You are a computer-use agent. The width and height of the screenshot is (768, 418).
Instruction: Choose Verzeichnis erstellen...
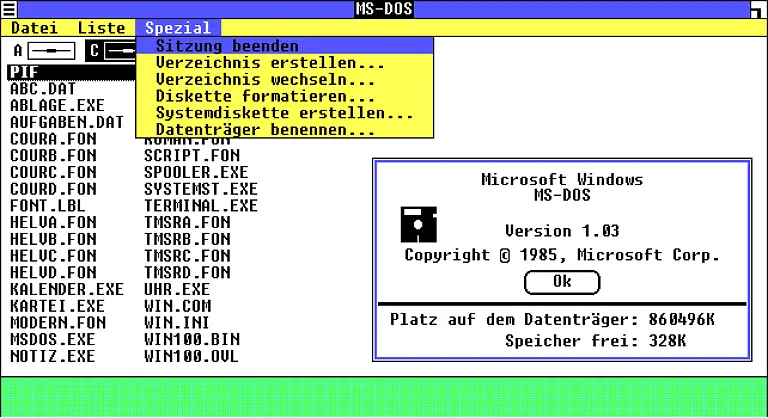tap(285, 63)
